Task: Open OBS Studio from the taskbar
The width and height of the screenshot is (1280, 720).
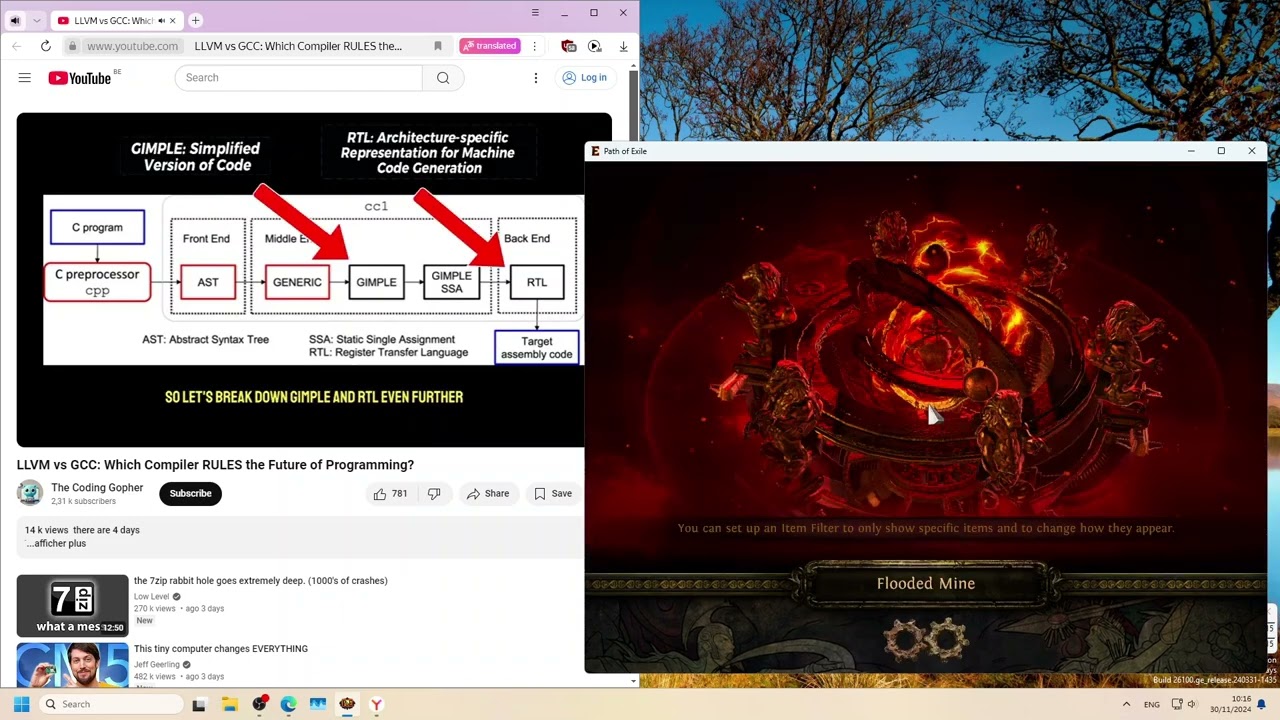Action: 259,704
